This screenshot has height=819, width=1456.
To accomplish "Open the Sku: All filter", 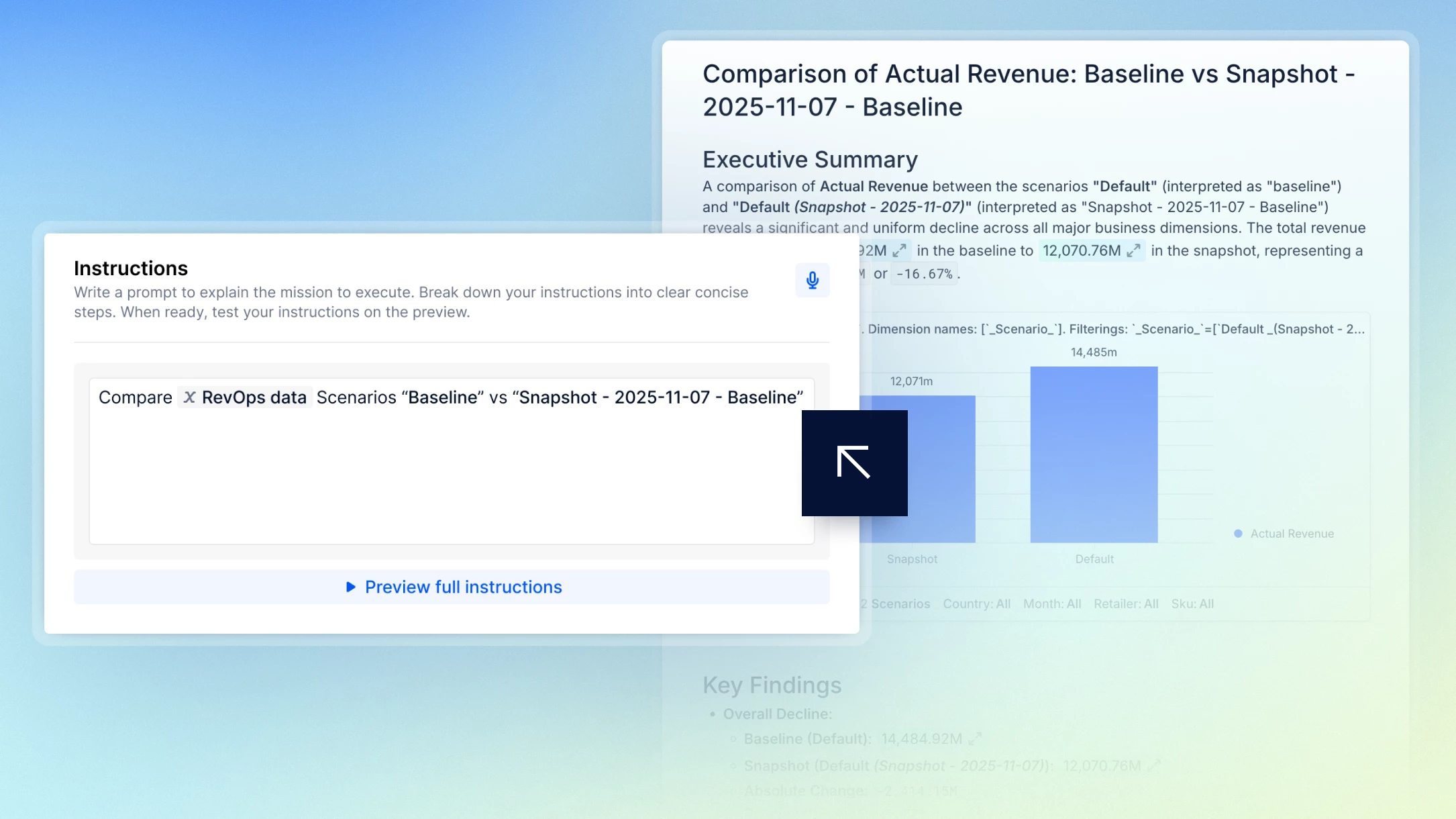I will click(x=1192, y=604).
